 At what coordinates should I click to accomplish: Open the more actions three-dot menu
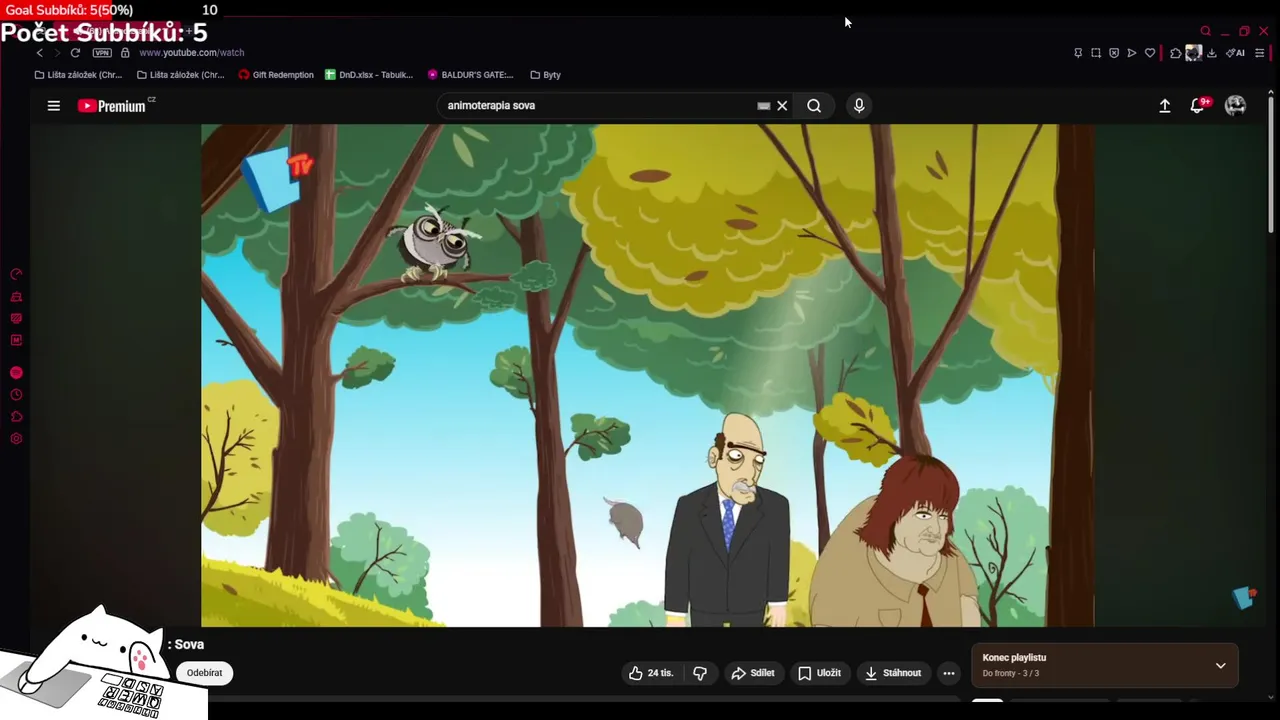[x=949, y=673]
